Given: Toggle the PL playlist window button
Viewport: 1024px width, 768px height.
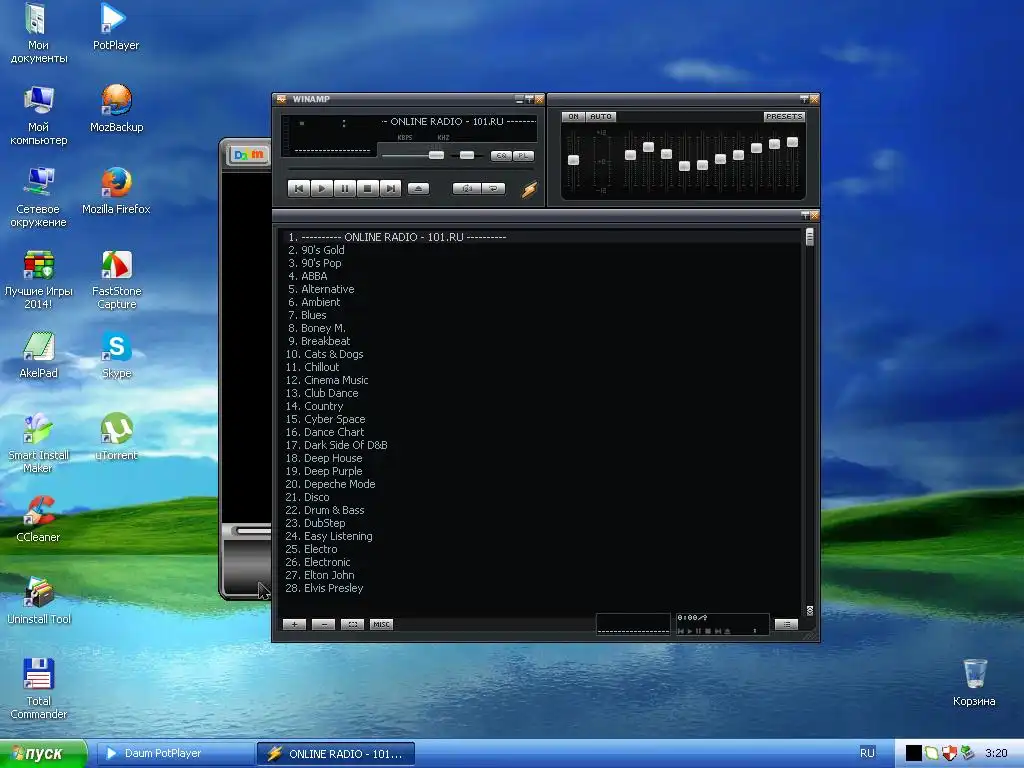Looking at the screenshot, I should (x=524, y=155).
